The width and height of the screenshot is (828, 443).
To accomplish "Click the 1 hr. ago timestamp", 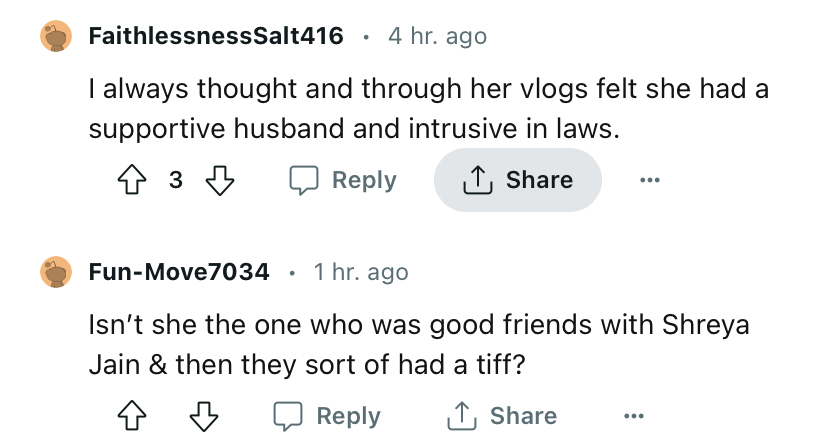I will click(x=360, y=272).
